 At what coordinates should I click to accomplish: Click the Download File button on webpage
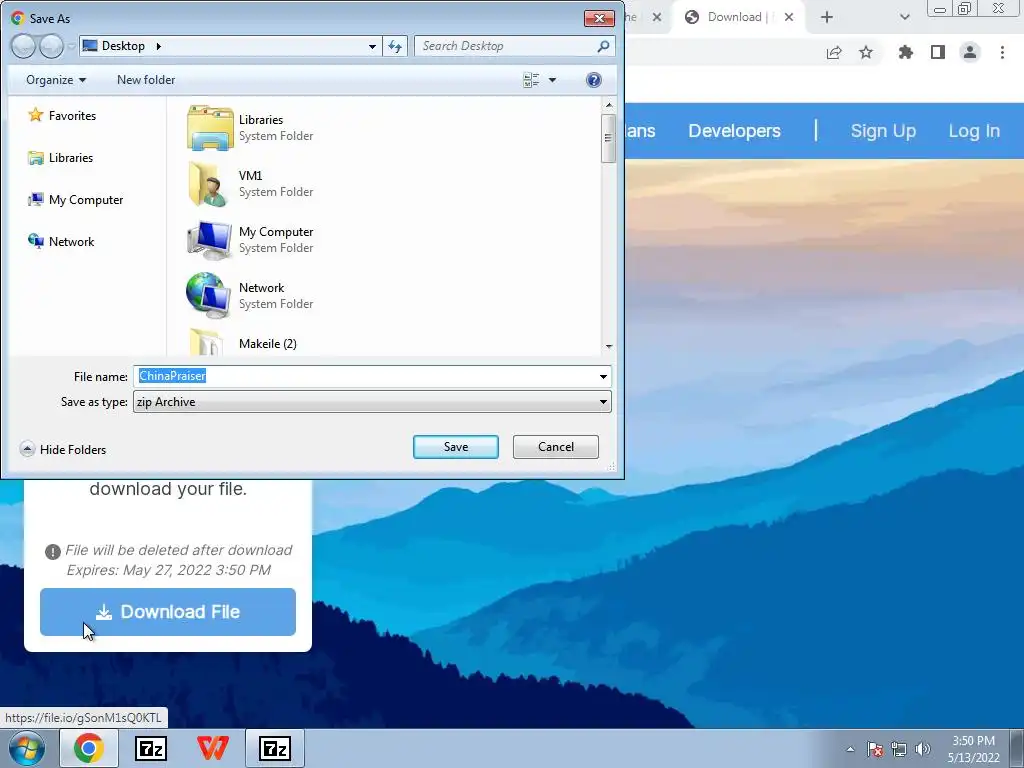(x=168, y=612)
